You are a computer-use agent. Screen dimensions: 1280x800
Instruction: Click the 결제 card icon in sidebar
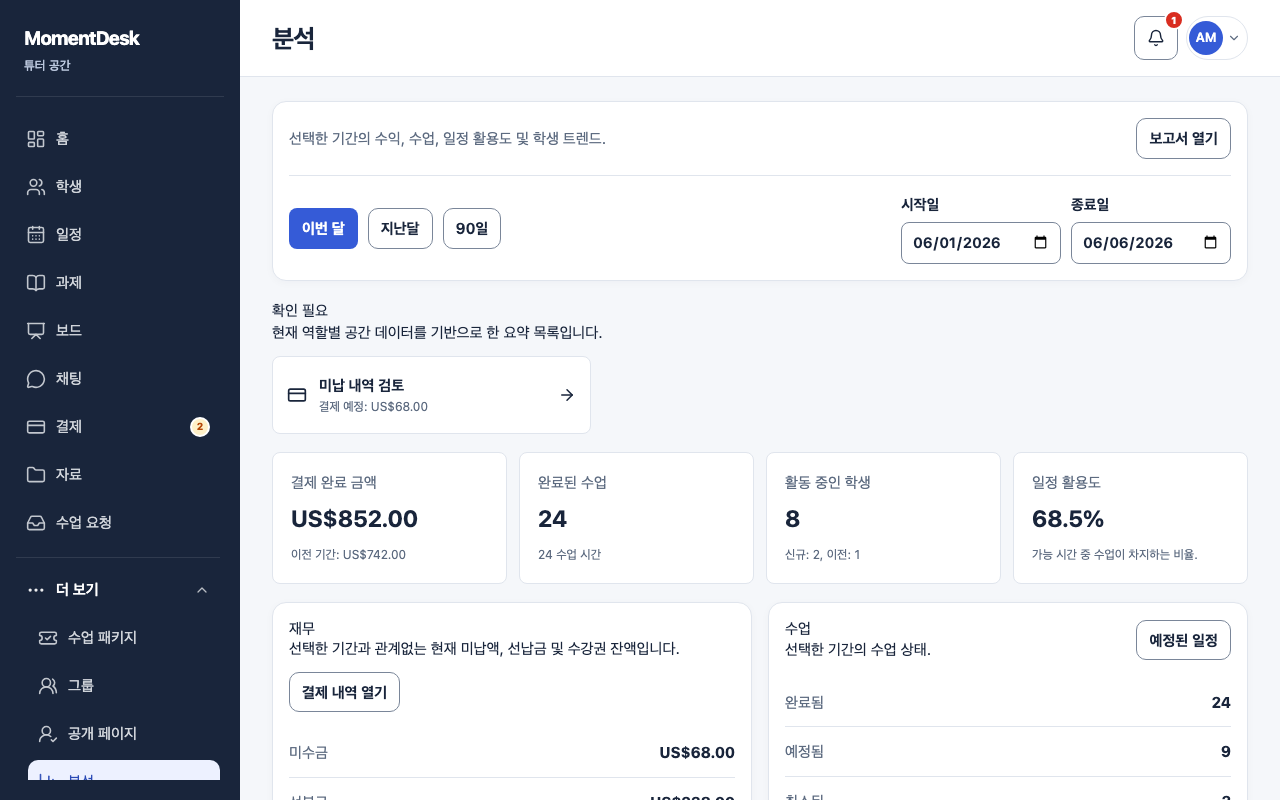(x=36, y=427)
